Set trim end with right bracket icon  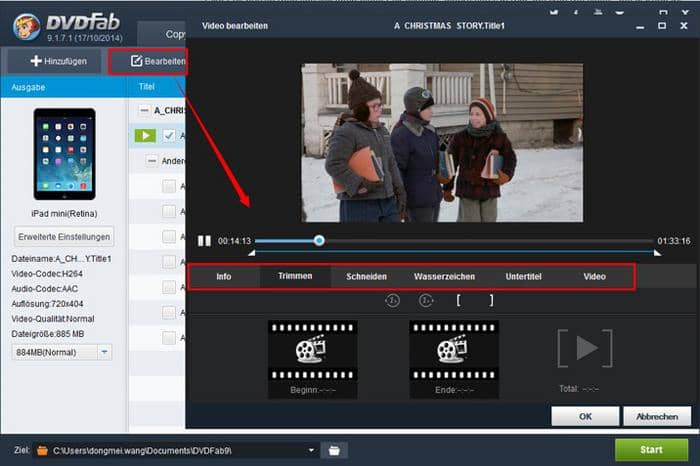[x=491, y=300]
